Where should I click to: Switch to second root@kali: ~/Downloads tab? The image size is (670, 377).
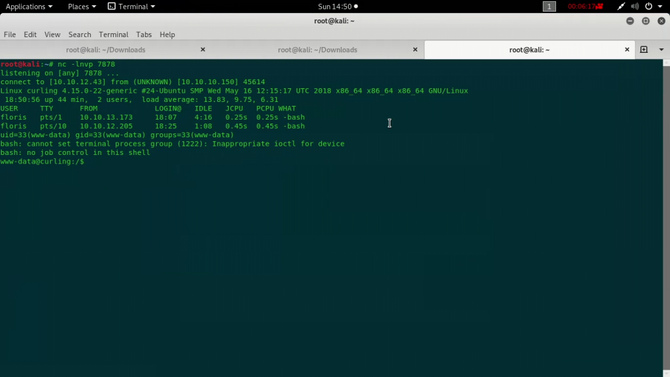coord(317,50)
